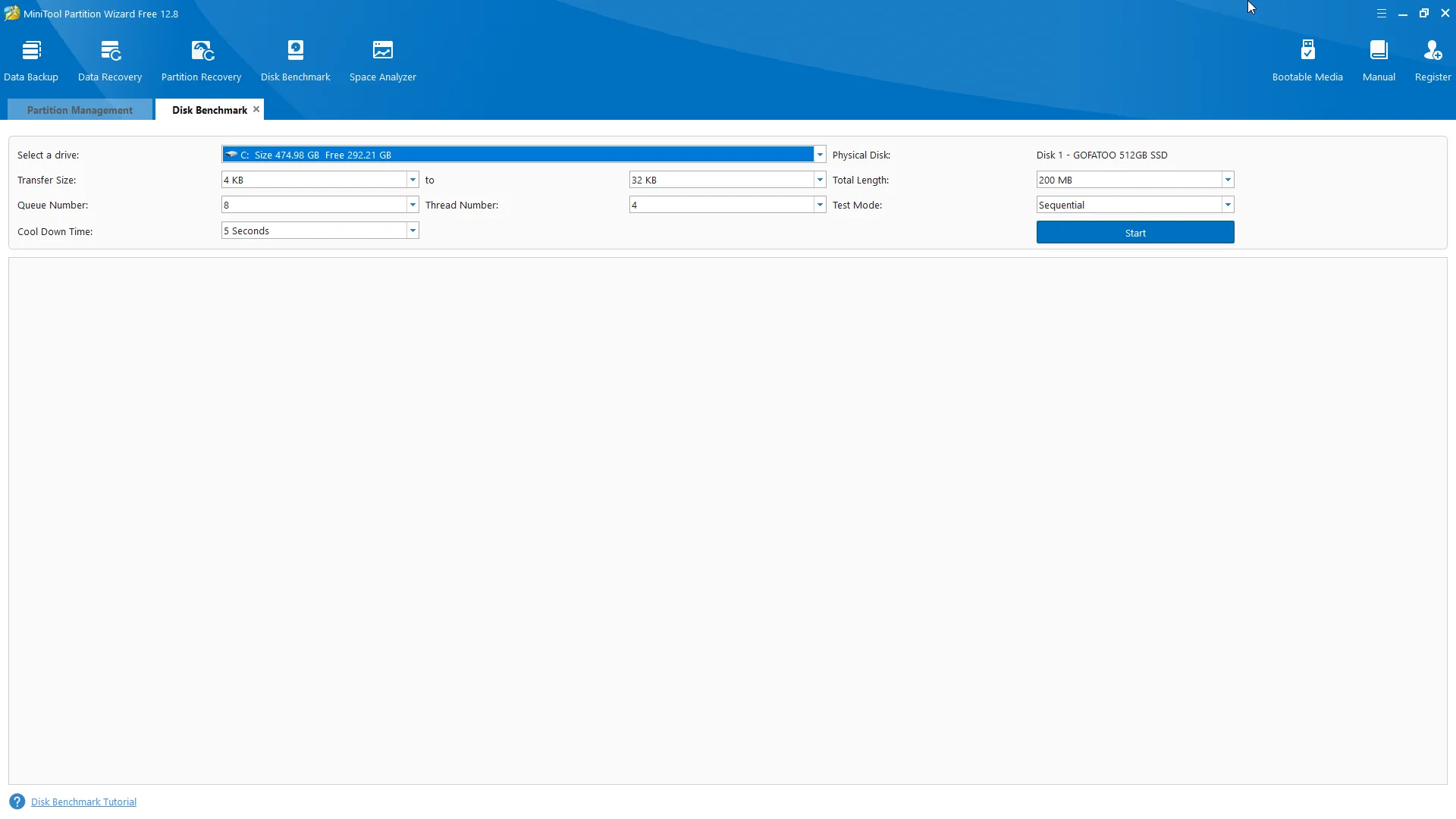Switch to the Partition Management tab
1456x819 pixels.
[80, 110]
